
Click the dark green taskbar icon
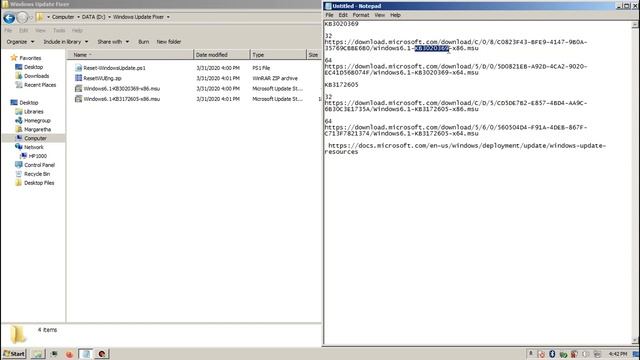[54, 354]
